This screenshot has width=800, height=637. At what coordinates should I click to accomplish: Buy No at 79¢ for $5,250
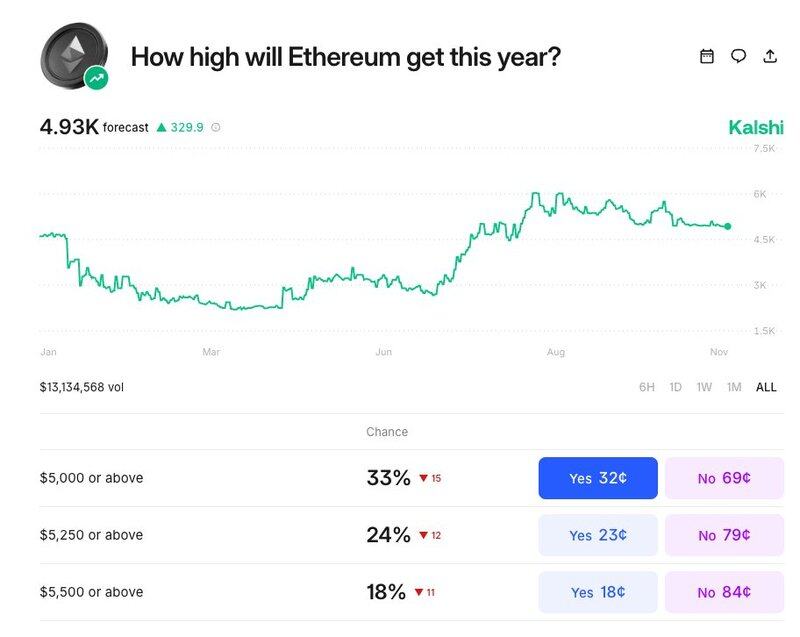724,535
